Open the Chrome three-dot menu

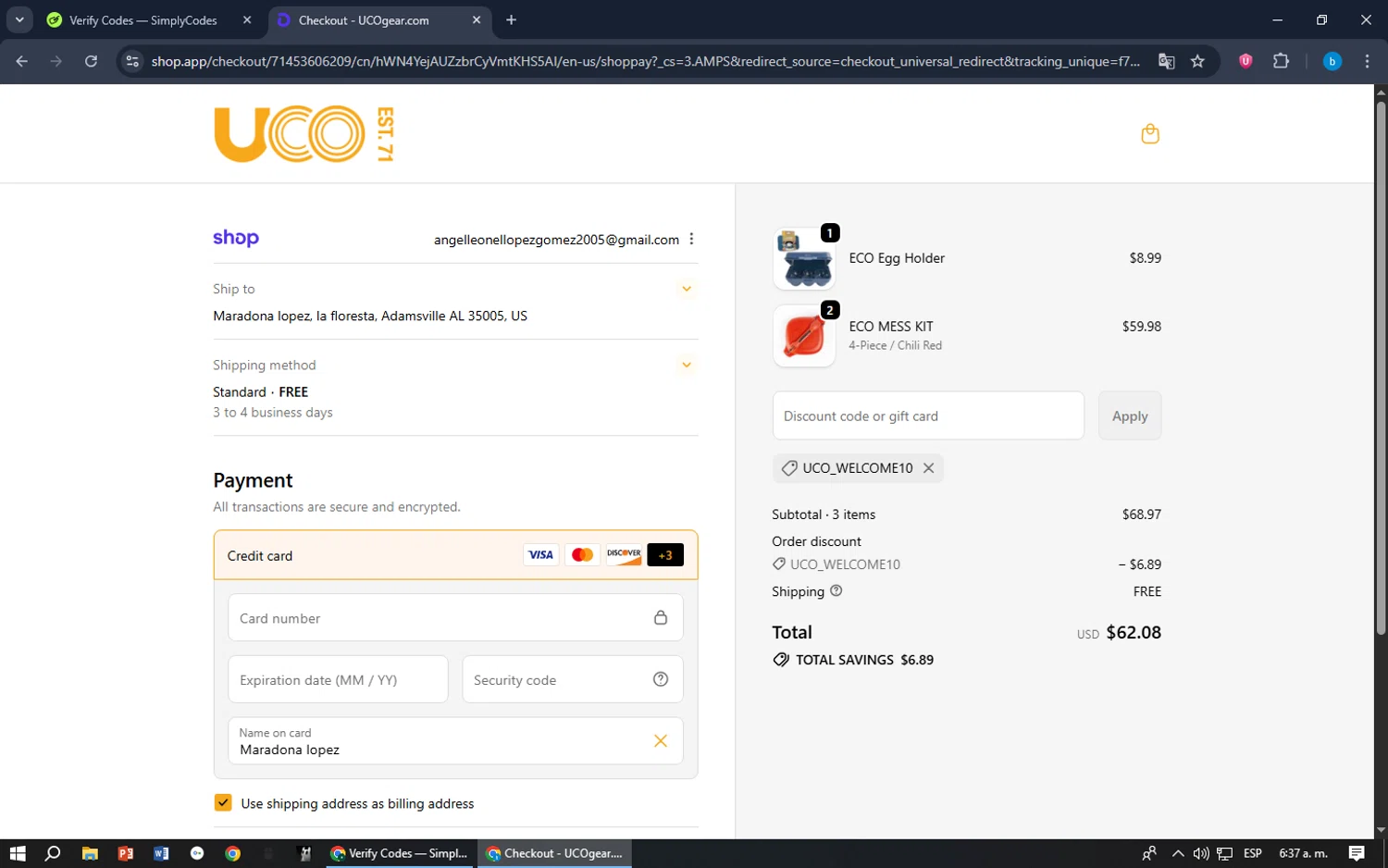(1367, 61)
